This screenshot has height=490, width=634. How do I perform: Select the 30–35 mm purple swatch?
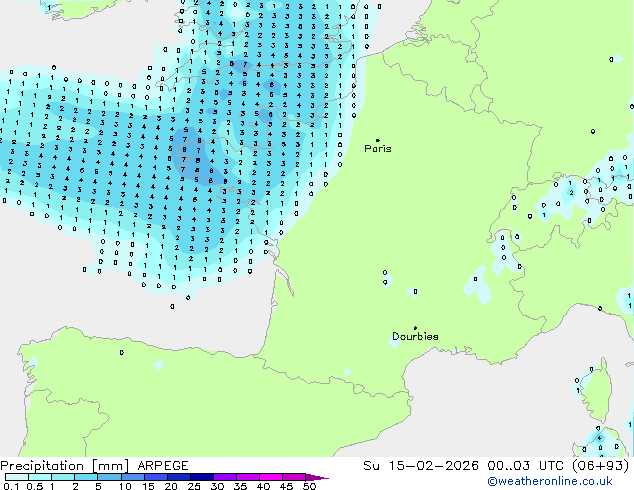pos(225,477)
